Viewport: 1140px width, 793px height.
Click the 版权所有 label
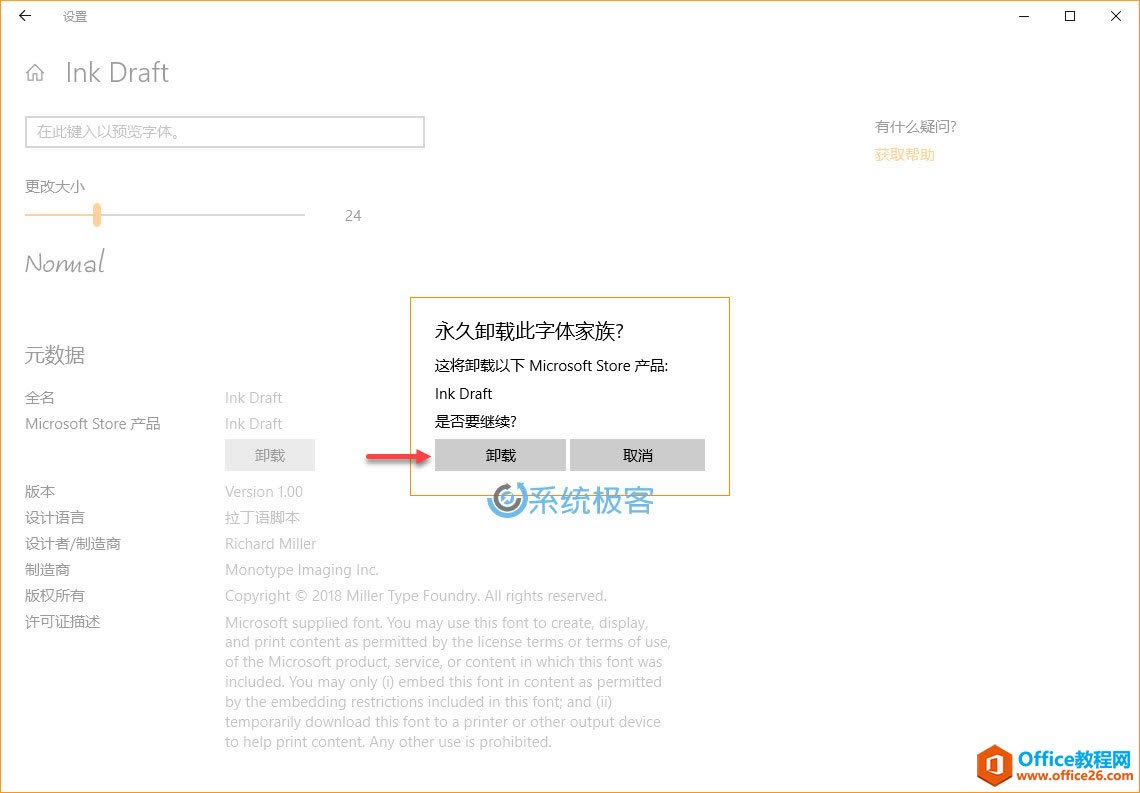[55, 596]
